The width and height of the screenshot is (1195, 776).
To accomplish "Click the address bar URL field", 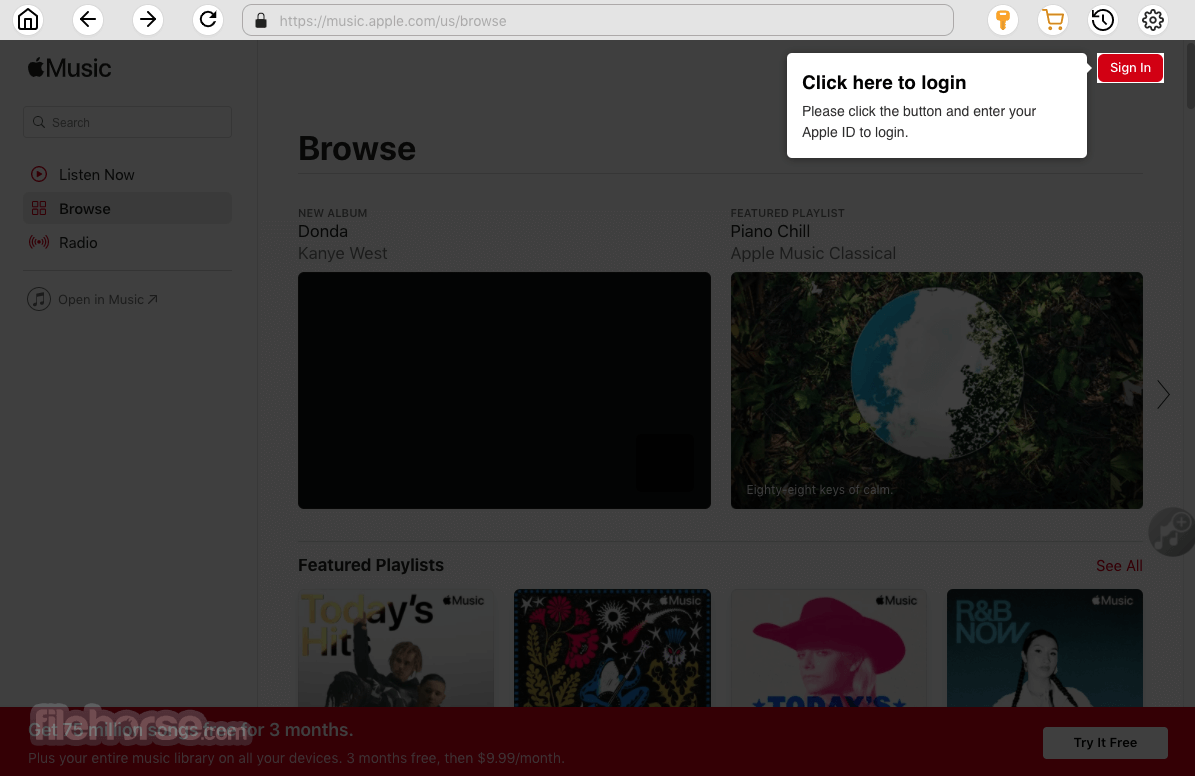I will pos(598,21).
